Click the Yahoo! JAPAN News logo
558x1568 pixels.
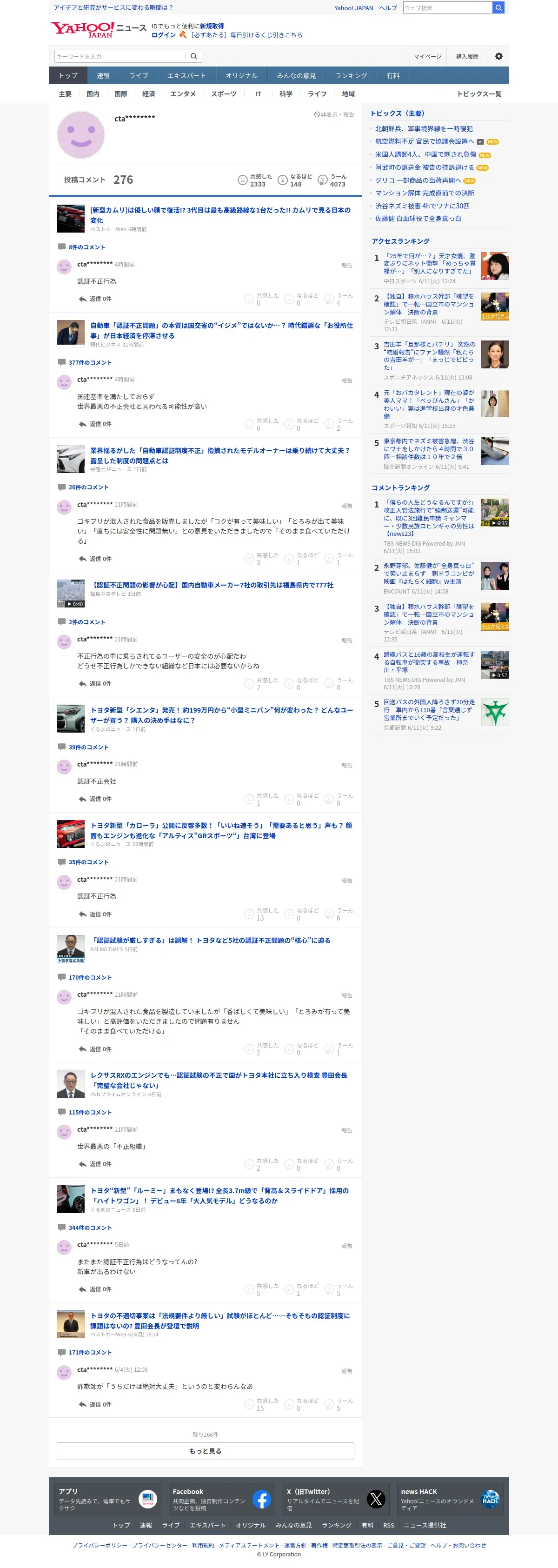tap(99, 30)
